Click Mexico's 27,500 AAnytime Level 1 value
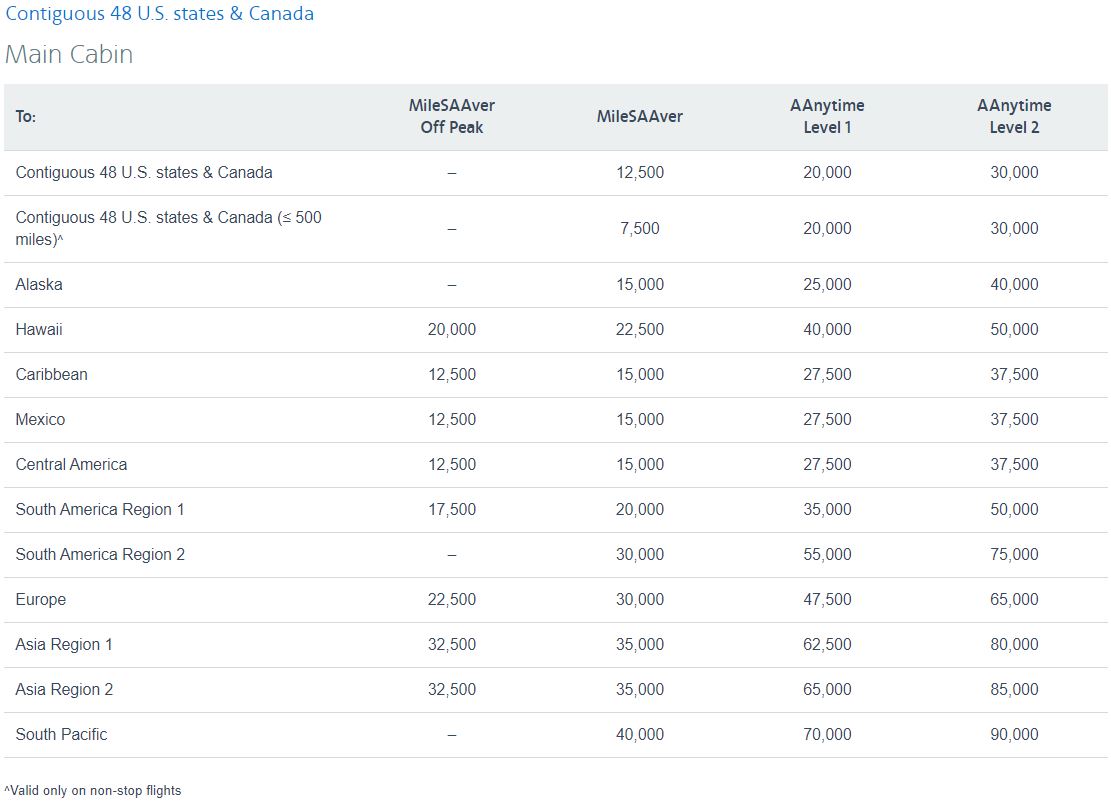 tap(827, 419)
